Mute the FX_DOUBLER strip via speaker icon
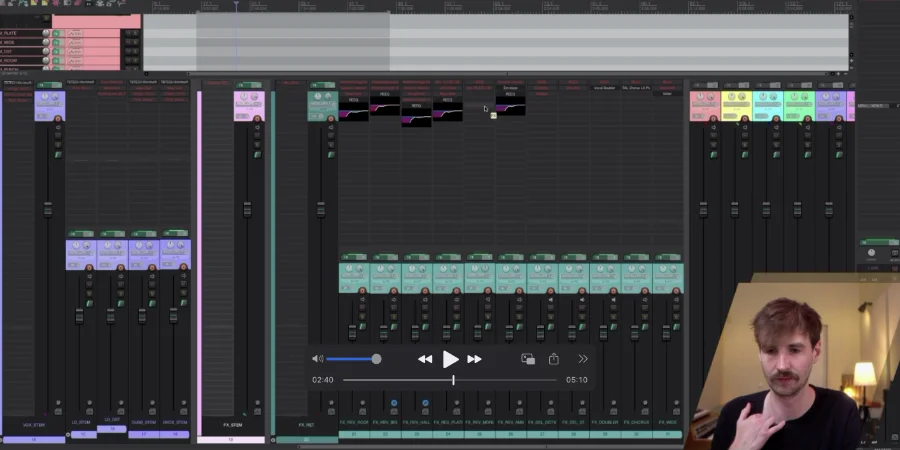 [614, 300]
